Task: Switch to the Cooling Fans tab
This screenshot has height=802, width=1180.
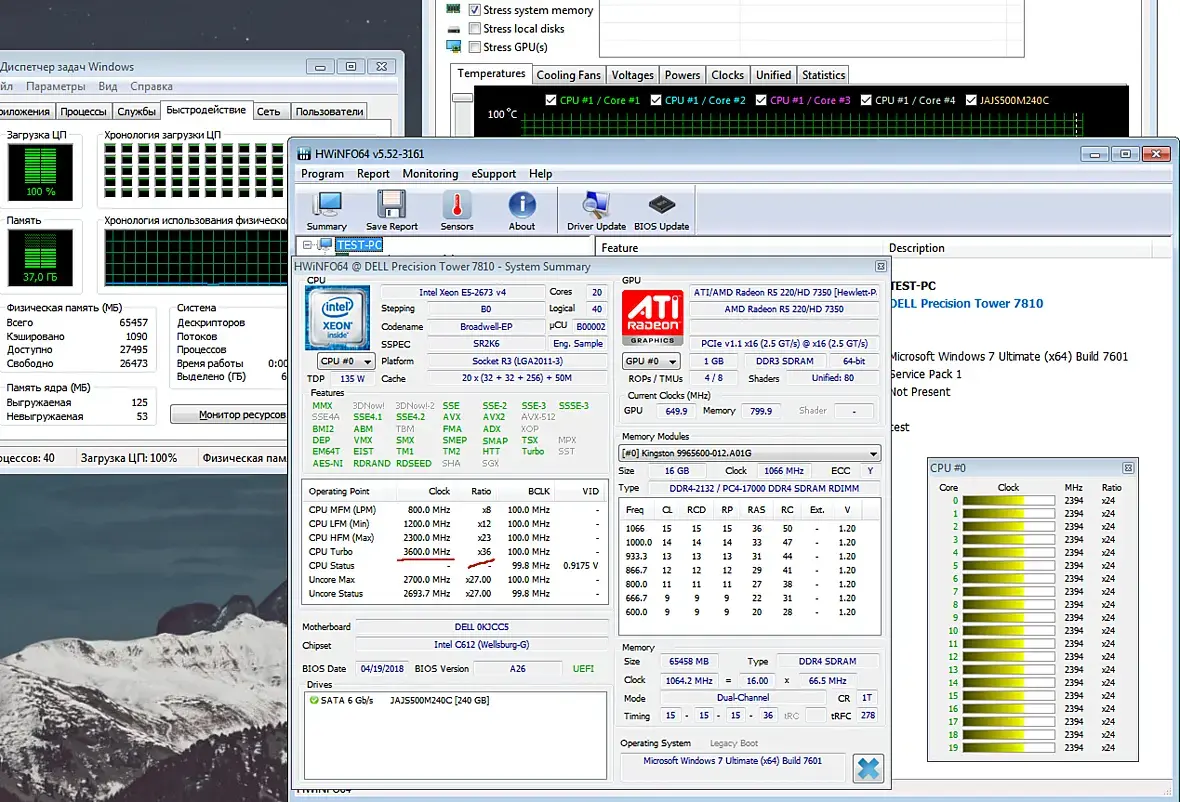Action: [x=568, y=75]
